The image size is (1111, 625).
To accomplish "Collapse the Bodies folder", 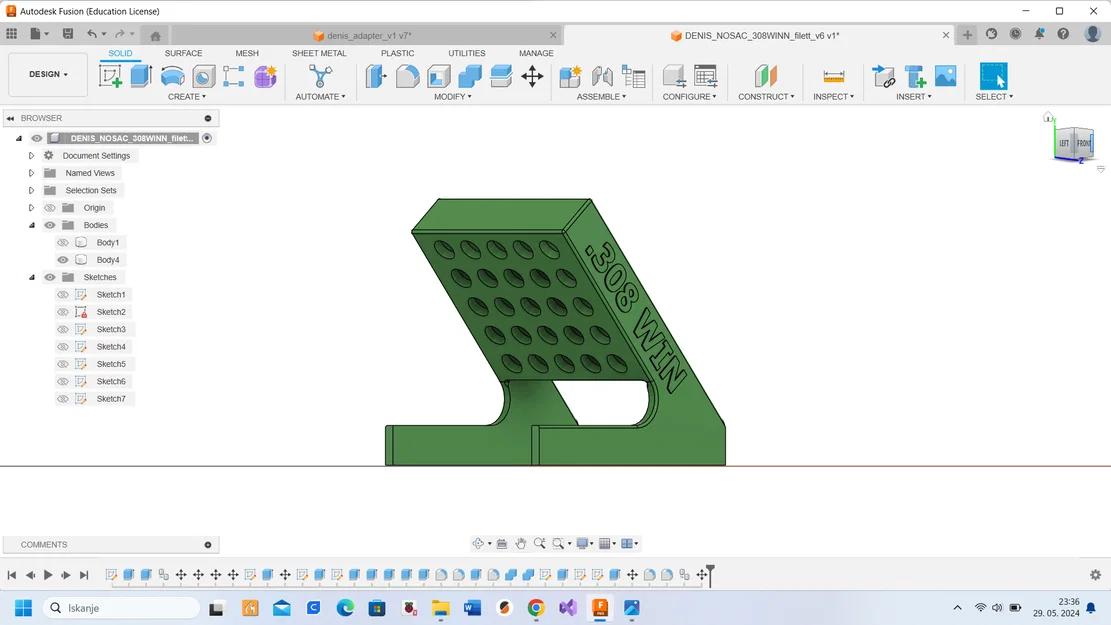I will click(x=31, y=225).
